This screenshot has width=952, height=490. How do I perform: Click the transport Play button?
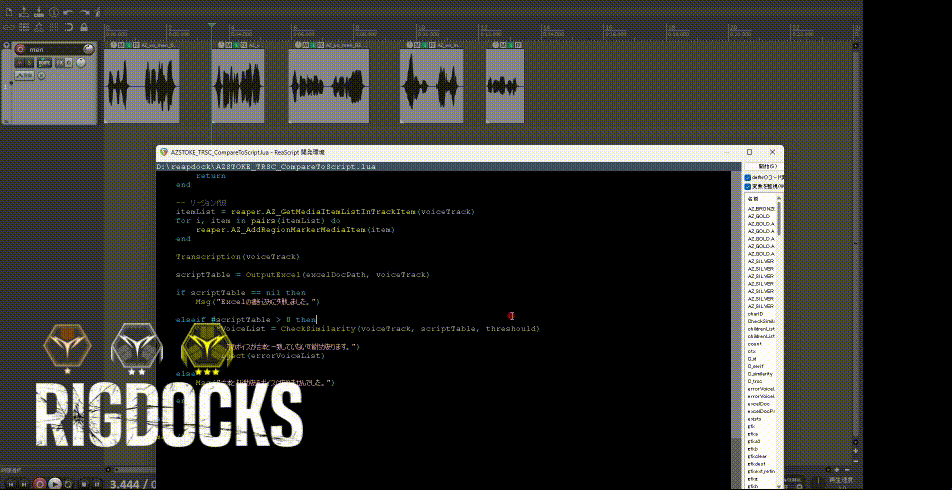[x=55, y=484]
